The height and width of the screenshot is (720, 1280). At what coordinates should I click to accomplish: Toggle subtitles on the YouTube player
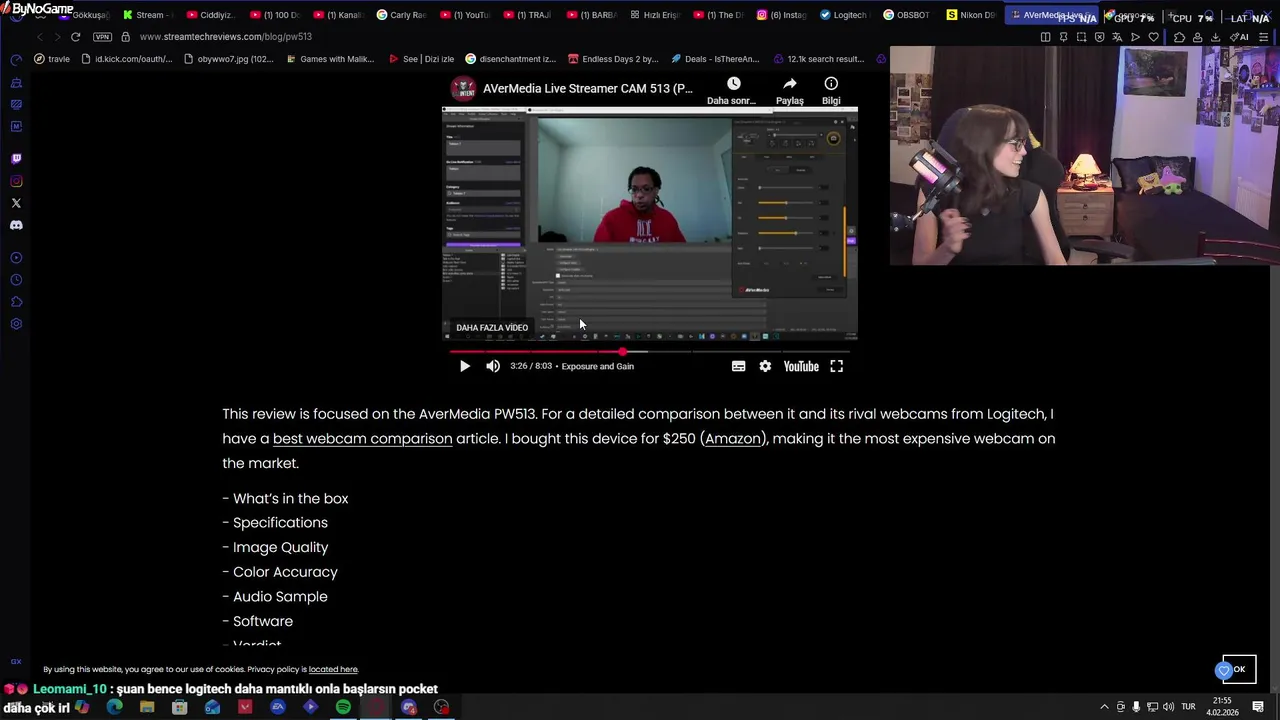738,366
